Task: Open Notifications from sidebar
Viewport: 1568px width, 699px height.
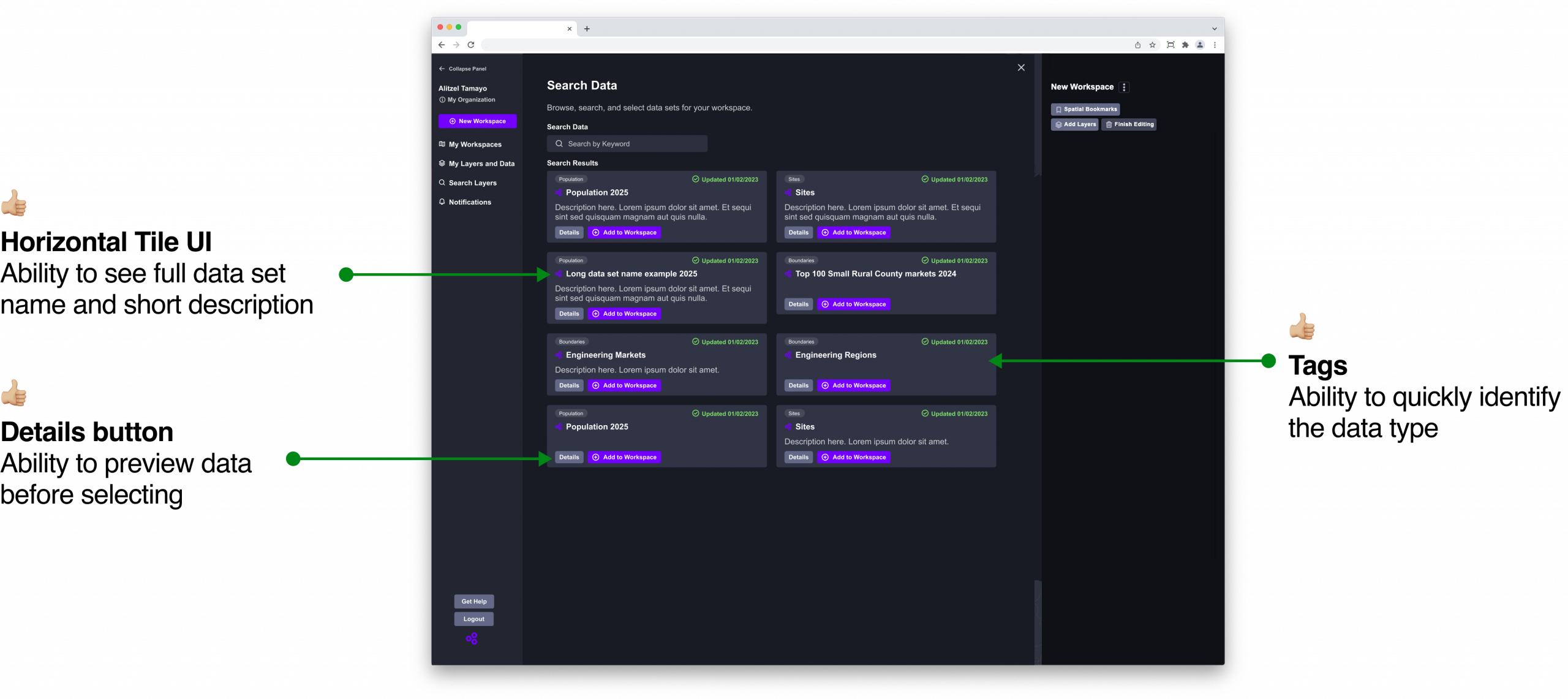Action: pyautogui.click(x=469, y=202)
